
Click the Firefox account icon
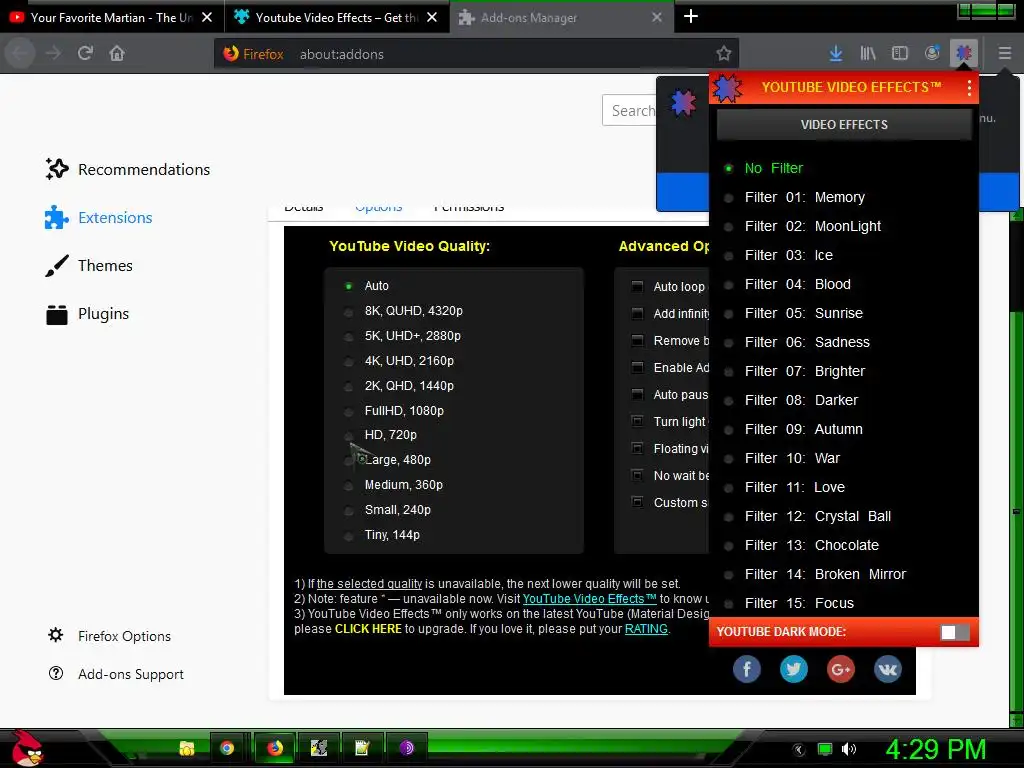[x=932, y=53]
